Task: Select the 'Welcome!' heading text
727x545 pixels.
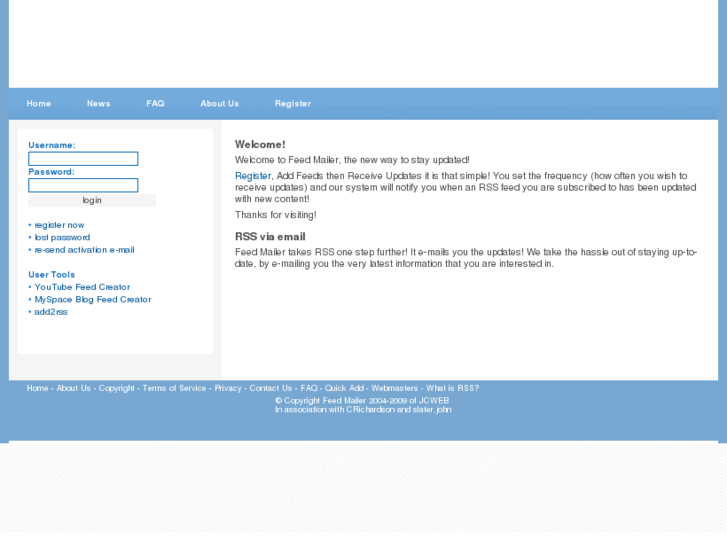Action: point(260,145)
